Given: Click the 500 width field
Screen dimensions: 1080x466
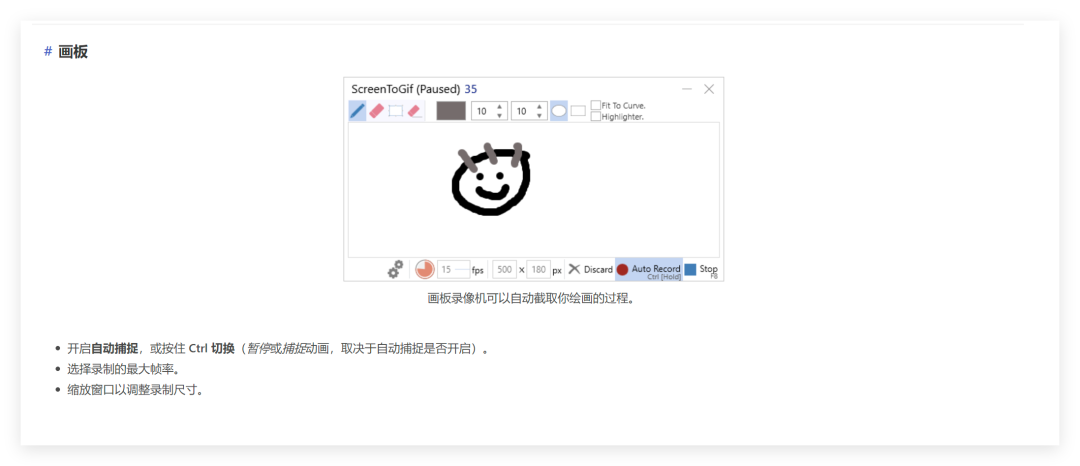Looking at the screenshot, I should pos(505,270).
